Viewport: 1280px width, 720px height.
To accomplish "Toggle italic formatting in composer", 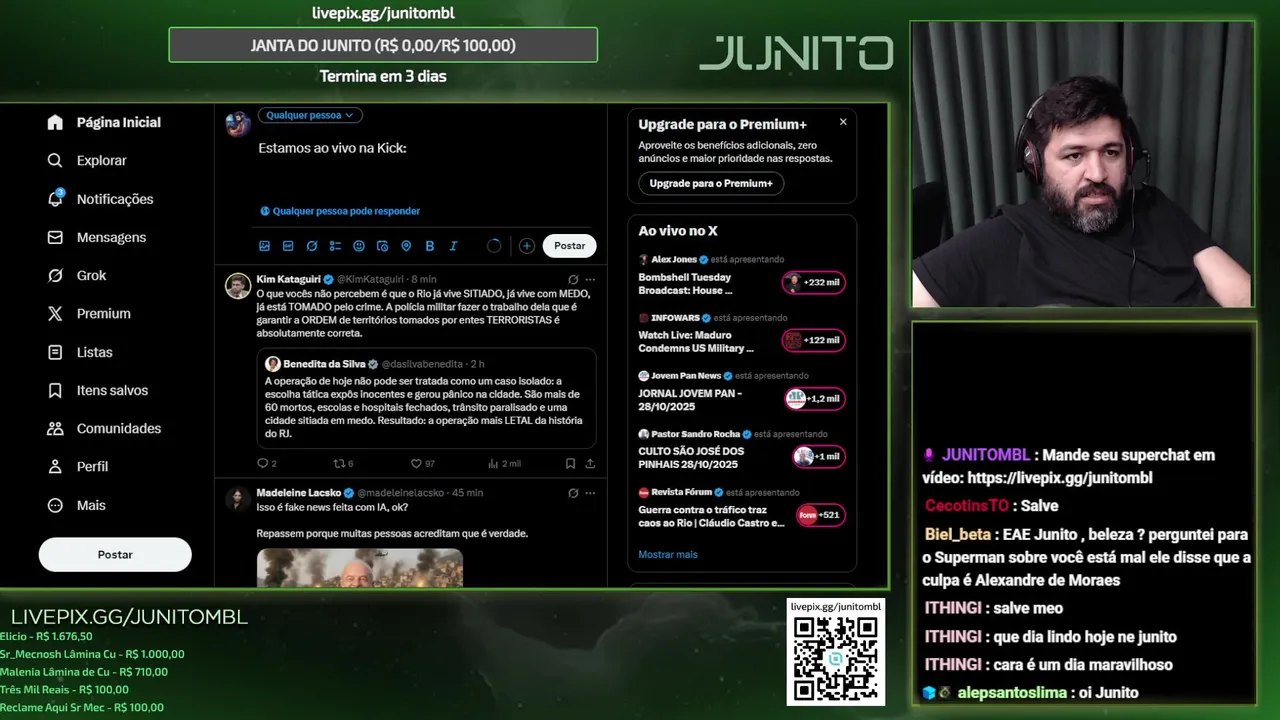I will click(453, 246).
